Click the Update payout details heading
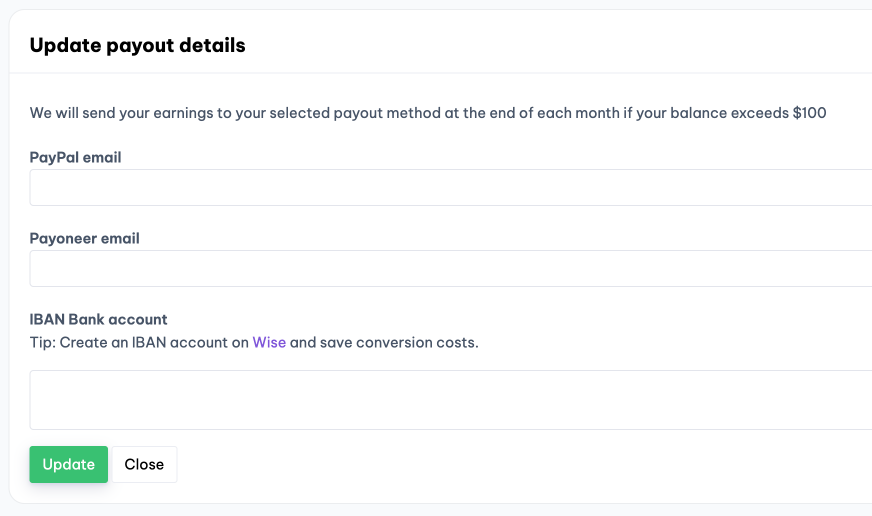 click(x=137, y=45)
